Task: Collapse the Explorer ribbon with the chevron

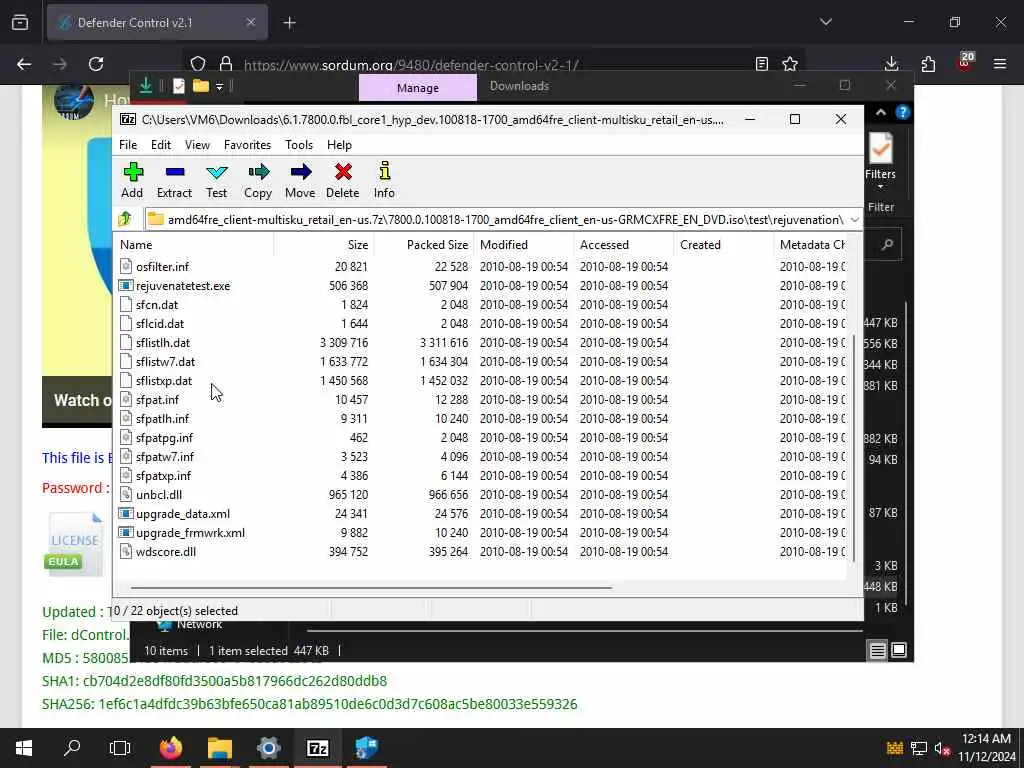Action: (881, 112)
